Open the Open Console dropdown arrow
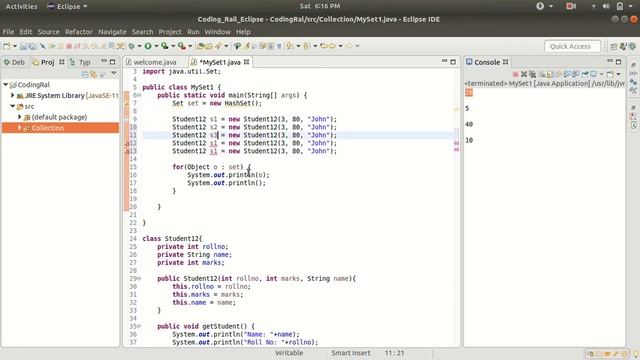This screenshot has height=360, width=640. (618, 74)
